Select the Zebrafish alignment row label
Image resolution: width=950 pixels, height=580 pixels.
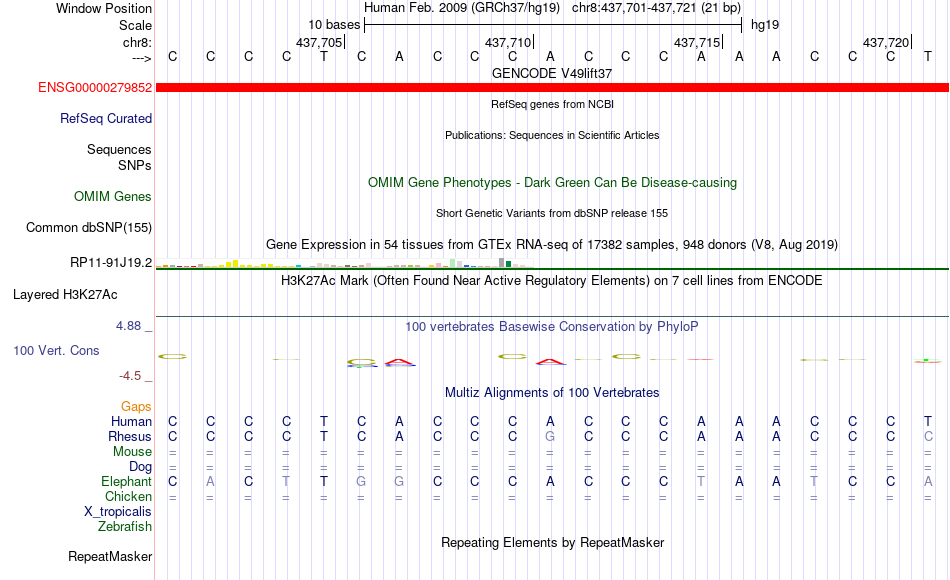[125, 526]
